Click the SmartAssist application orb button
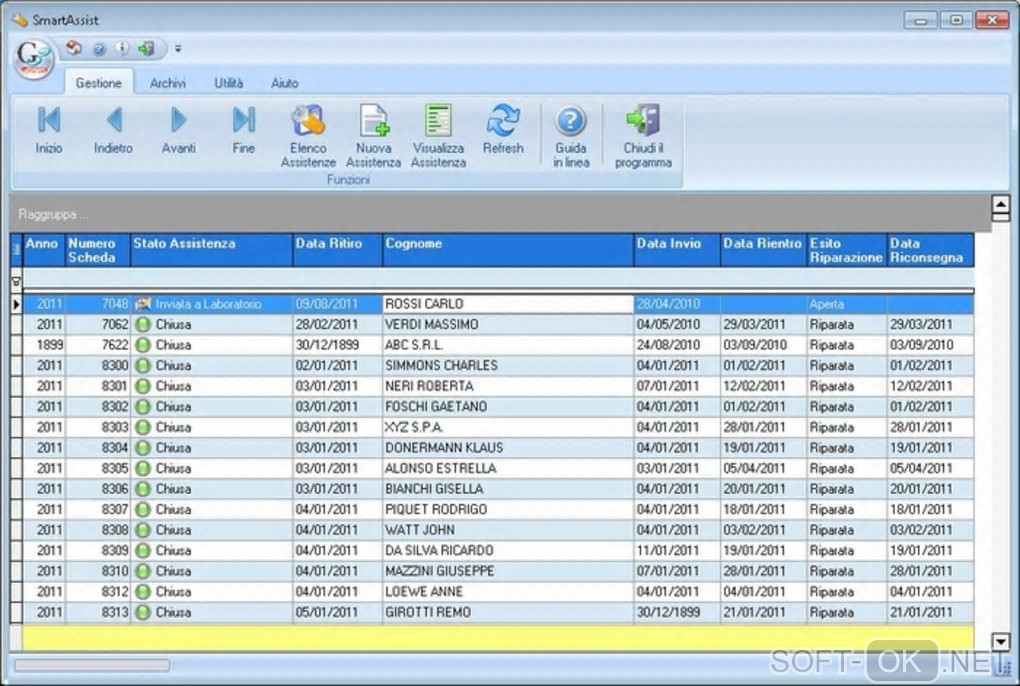This screenshot has height=686, width=1020. [x=34, y=59]
